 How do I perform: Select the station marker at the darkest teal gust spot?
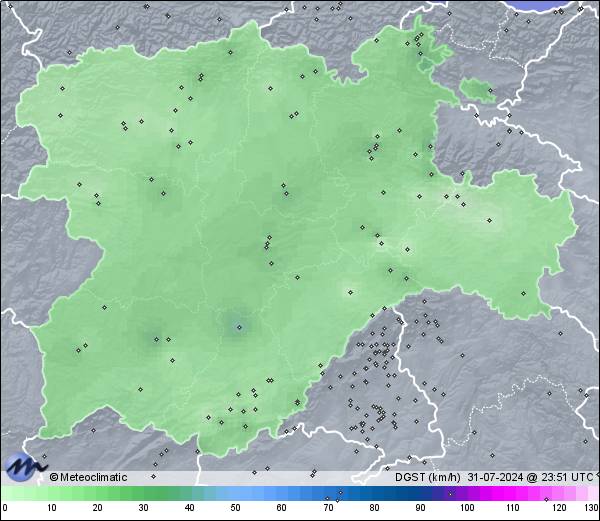click(240, 327)
